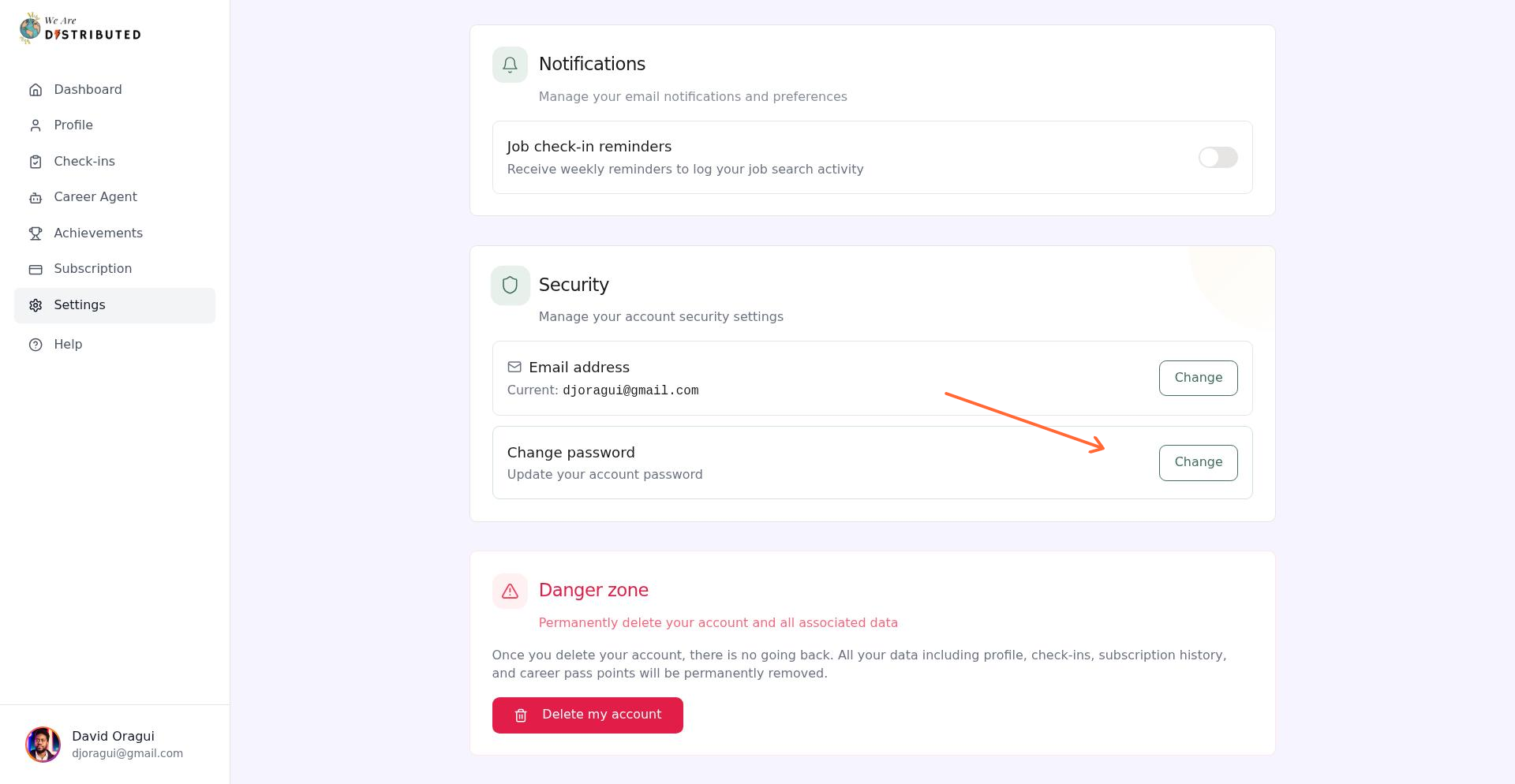
Task: Click the Danger zone warning triangle icon
Action: coord(509,591)
